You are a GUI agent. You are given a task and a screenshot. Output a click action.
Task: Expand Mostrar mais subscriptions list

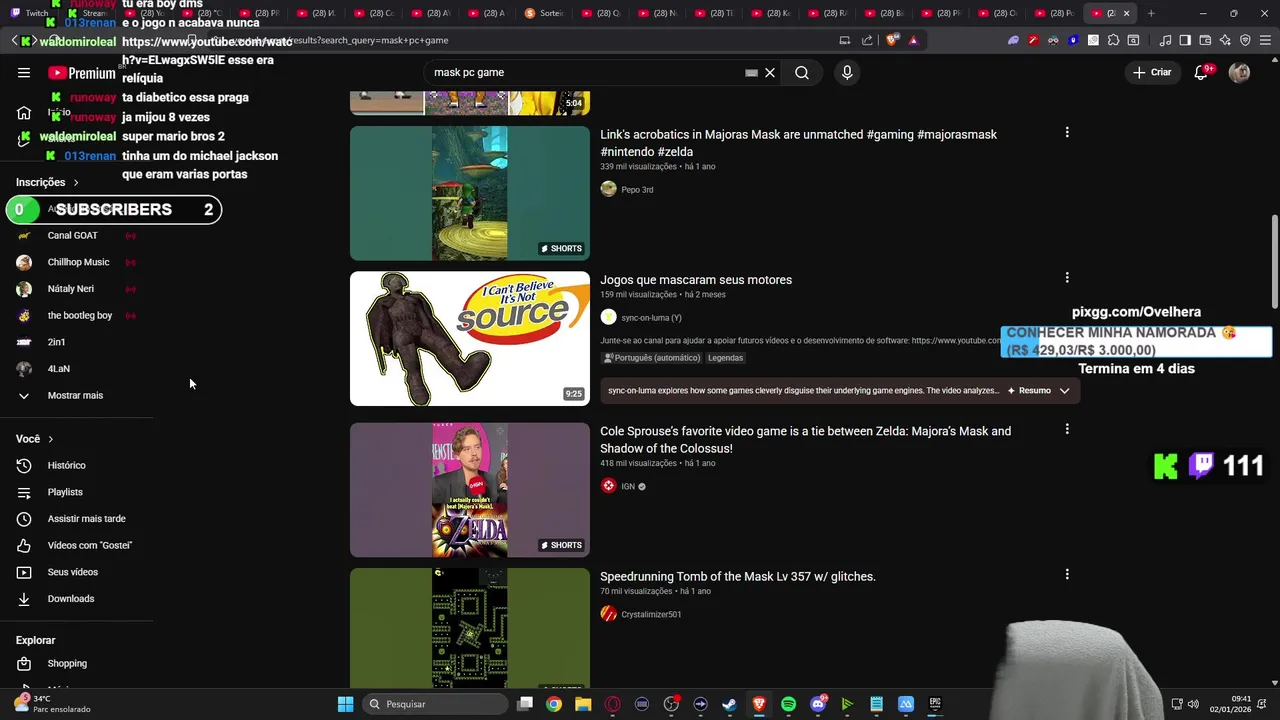pyautogui.click(x=76, y=396)
